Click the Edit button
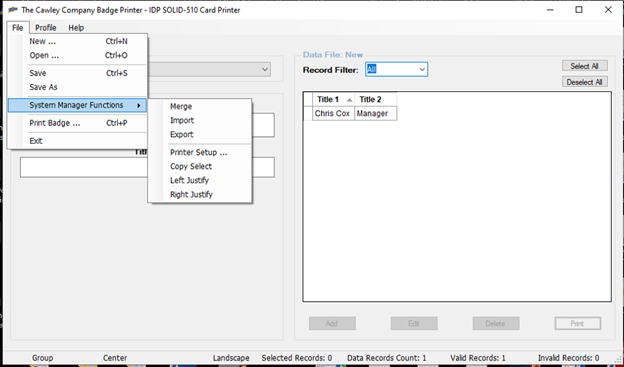624x367 pixels. click(x=414, y=323)
